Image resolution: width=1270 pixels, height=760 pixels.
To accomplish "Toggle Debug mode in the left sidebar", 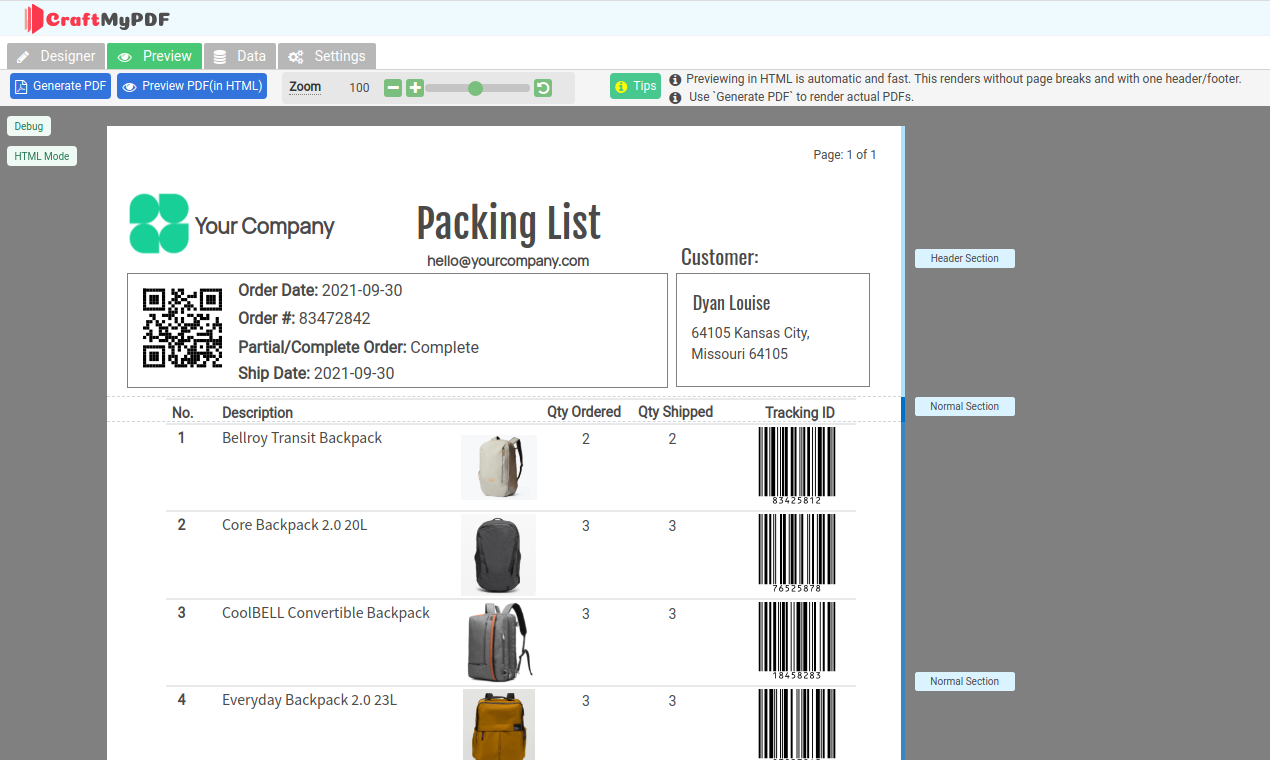I will 28,126.
